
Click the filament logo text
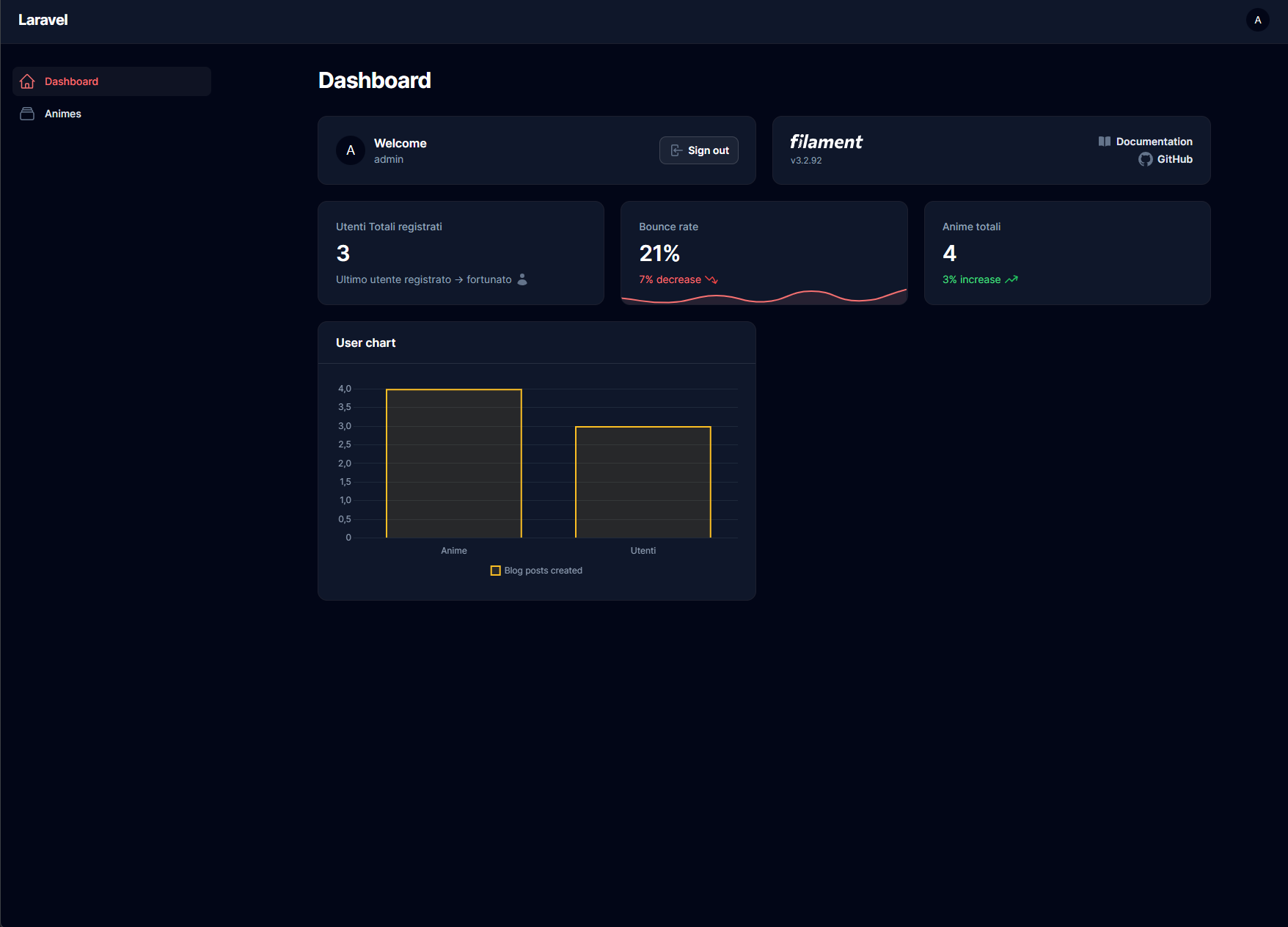coord(826,142)
